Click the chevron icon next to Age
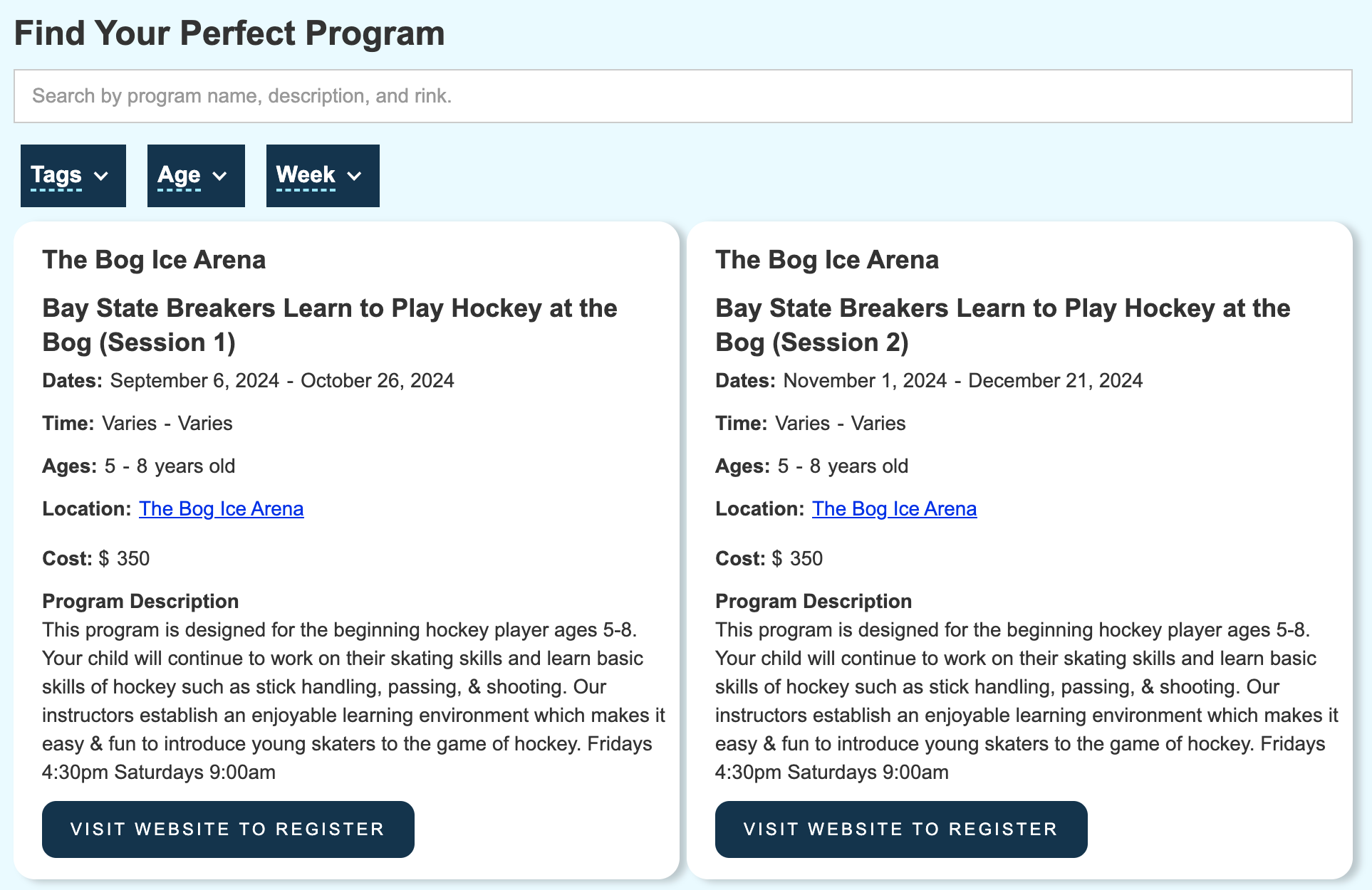 click(220, 176)
